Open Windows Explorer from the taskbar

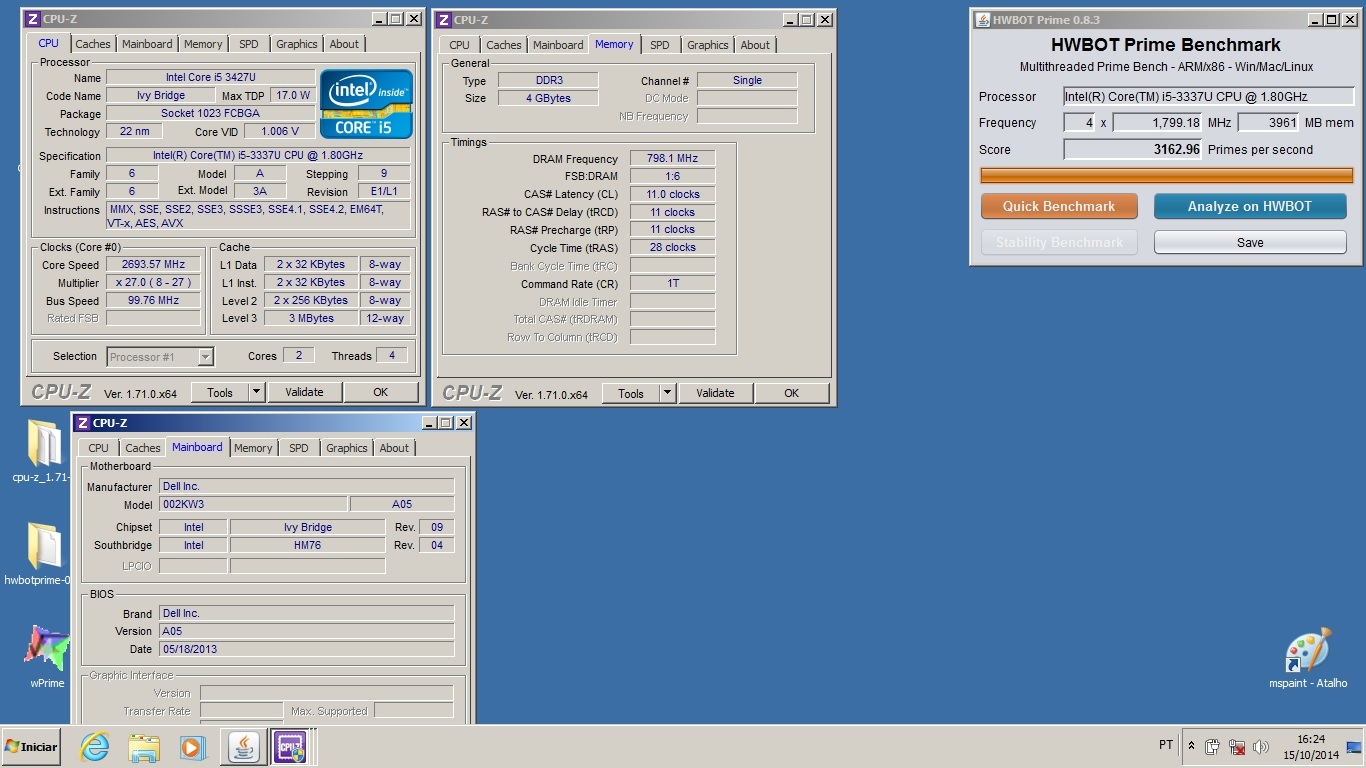144,747
